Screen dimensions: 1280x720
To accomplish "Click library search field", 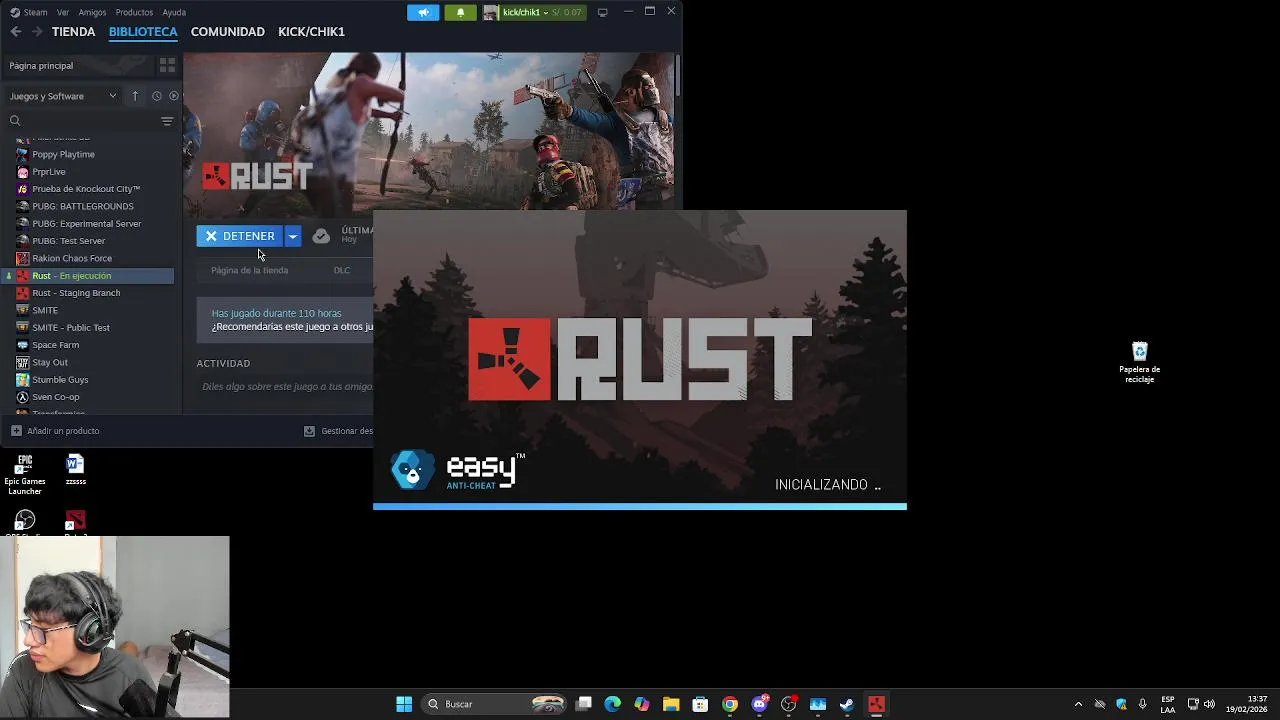I will pos(82,121).
